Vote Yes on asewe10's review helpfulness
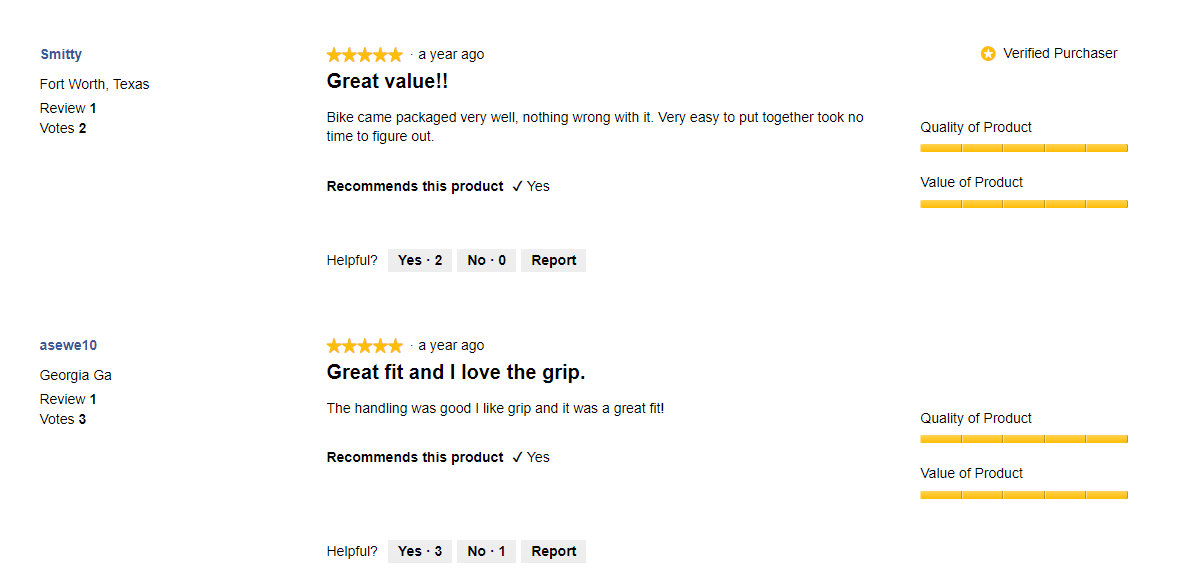The image size is (1177, 575). 420,551
